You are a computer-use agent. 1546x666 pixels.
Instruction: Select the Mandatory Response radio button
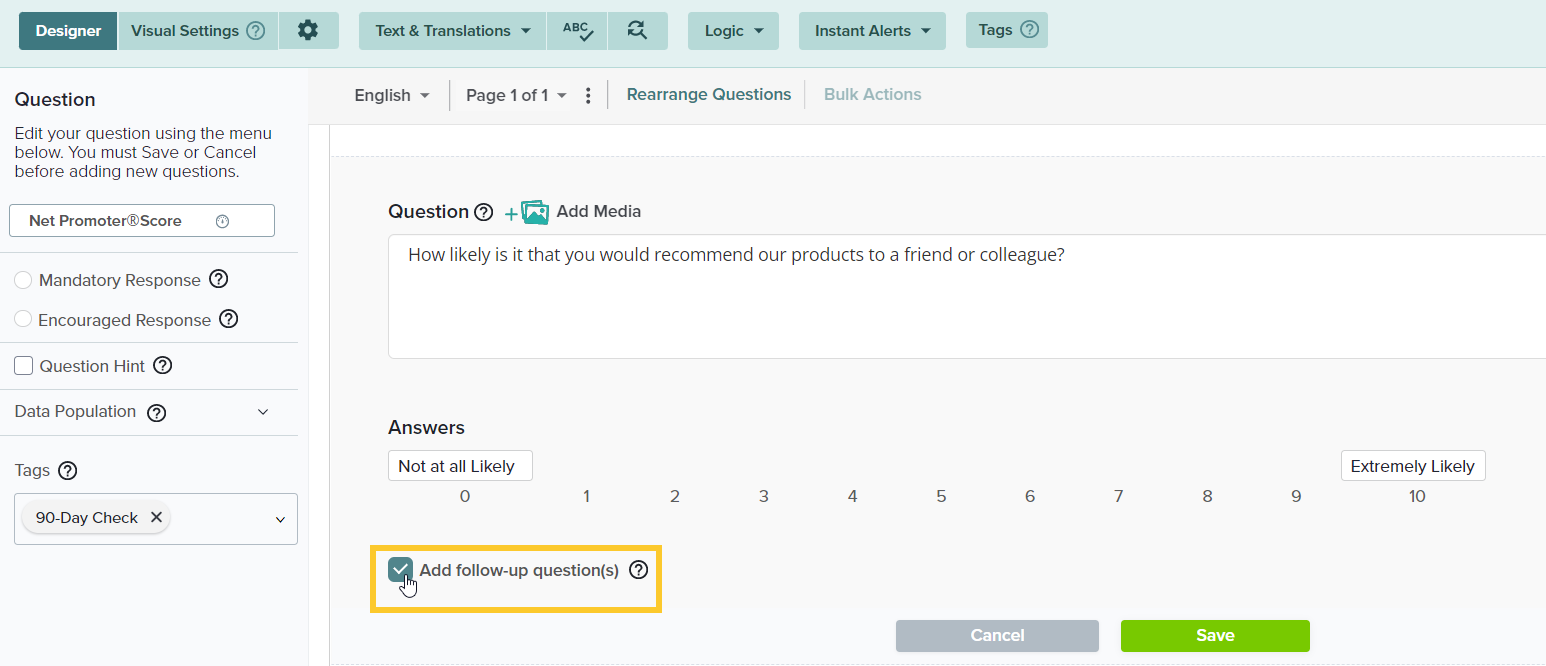point(23,280)
